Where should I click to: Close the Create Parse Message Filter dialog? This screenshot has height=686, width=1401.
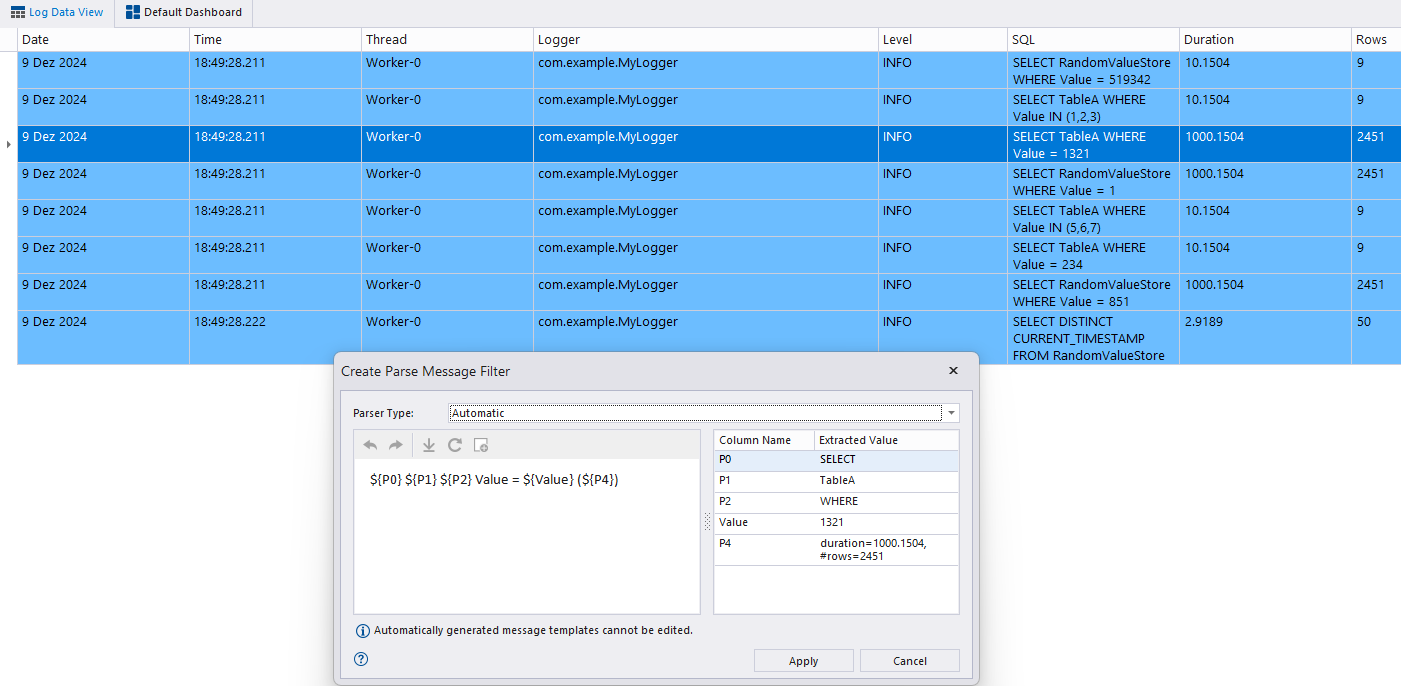[953, 370]
